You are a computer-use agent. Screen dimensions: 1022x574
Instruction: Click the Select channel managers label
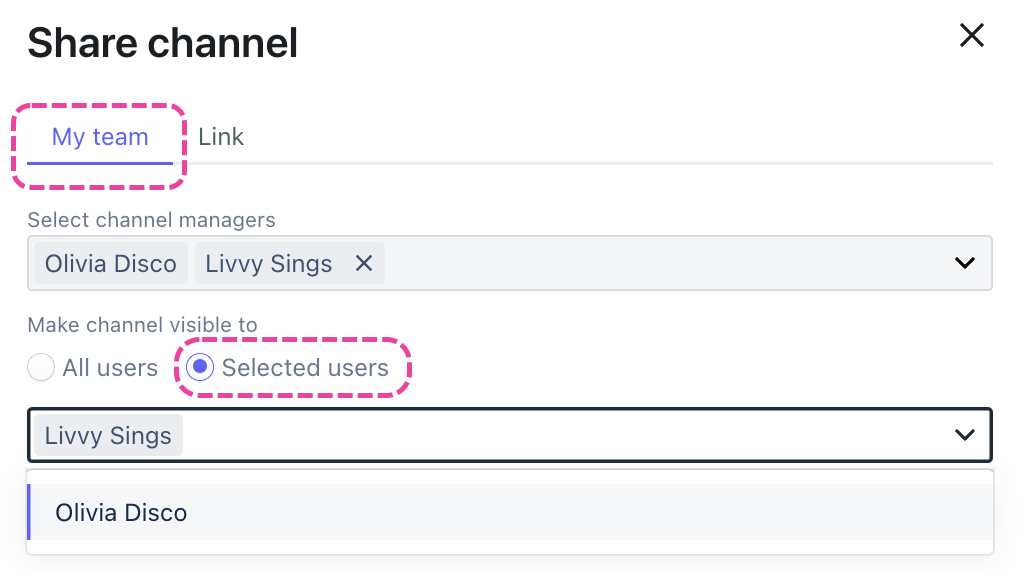[151, 219]
